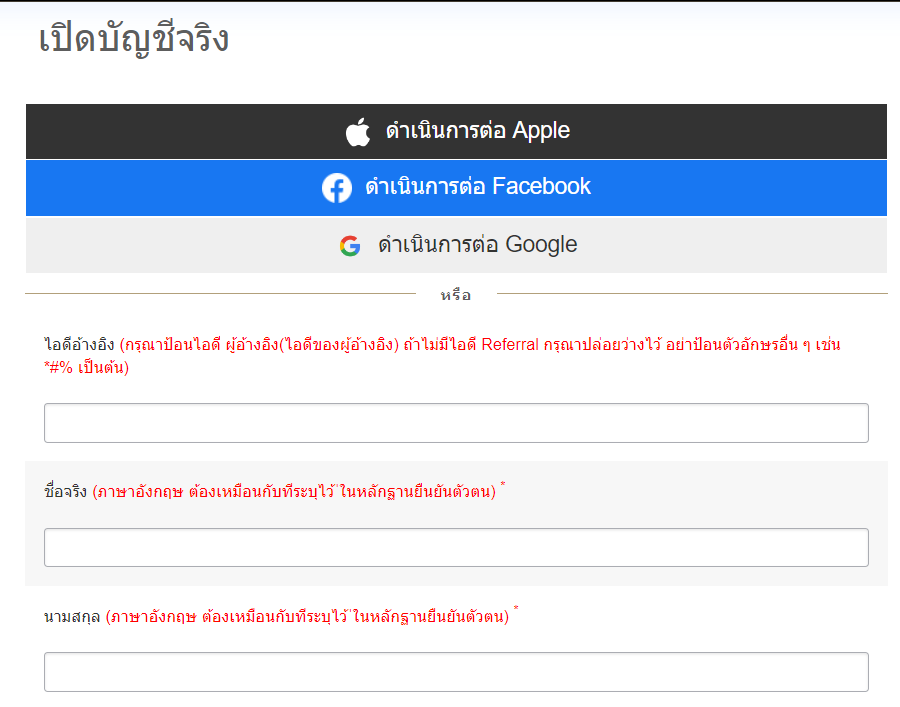Click the red hint beside นามสกุล
900x707 pixels.
coord(308,617)
